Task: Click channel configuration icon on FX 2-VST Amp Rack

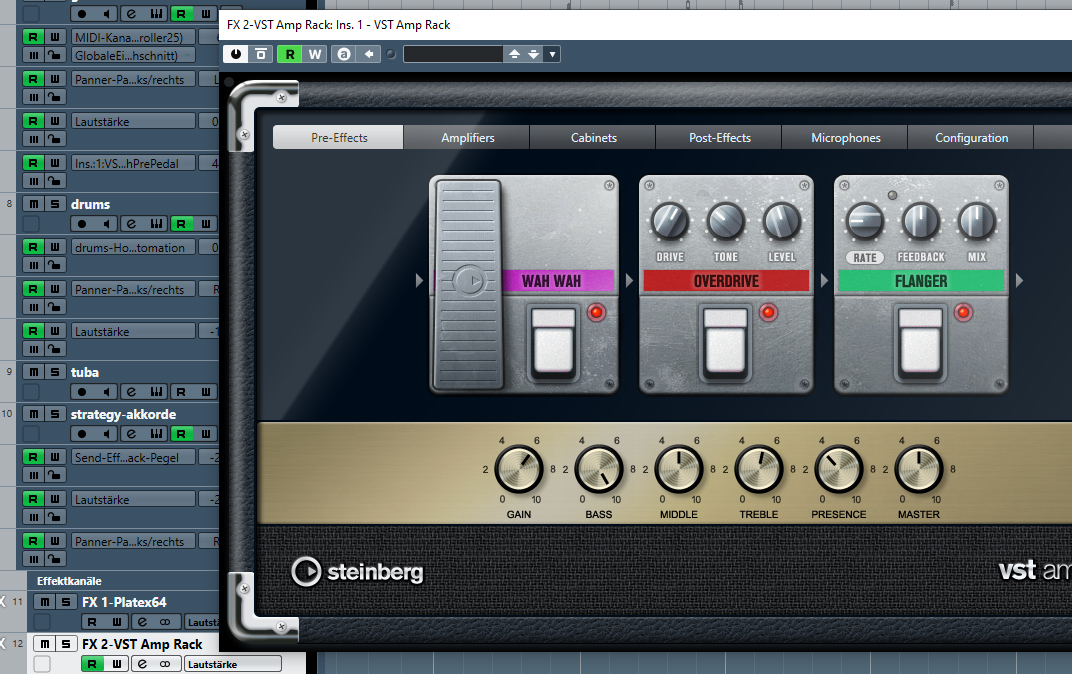Action: click(x=165, y=664)
